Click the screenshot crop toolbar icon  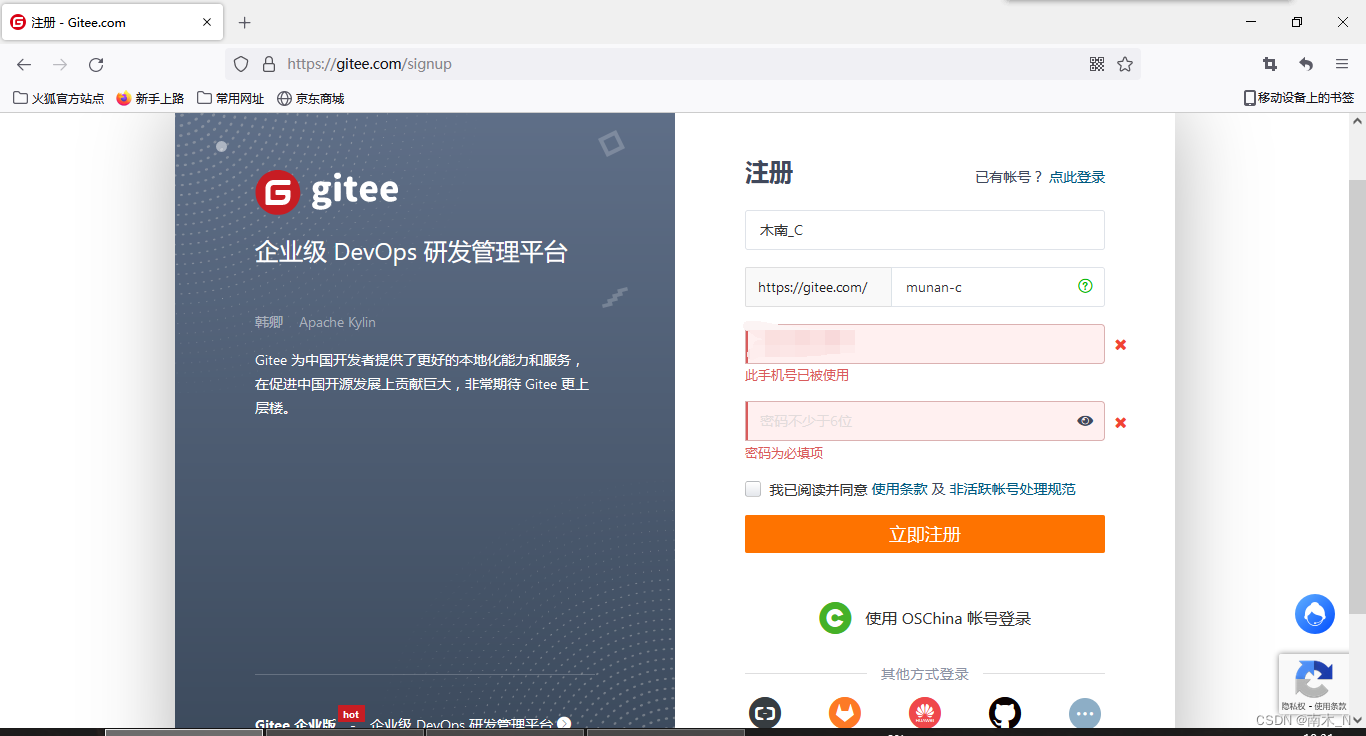click(1270, 64)
